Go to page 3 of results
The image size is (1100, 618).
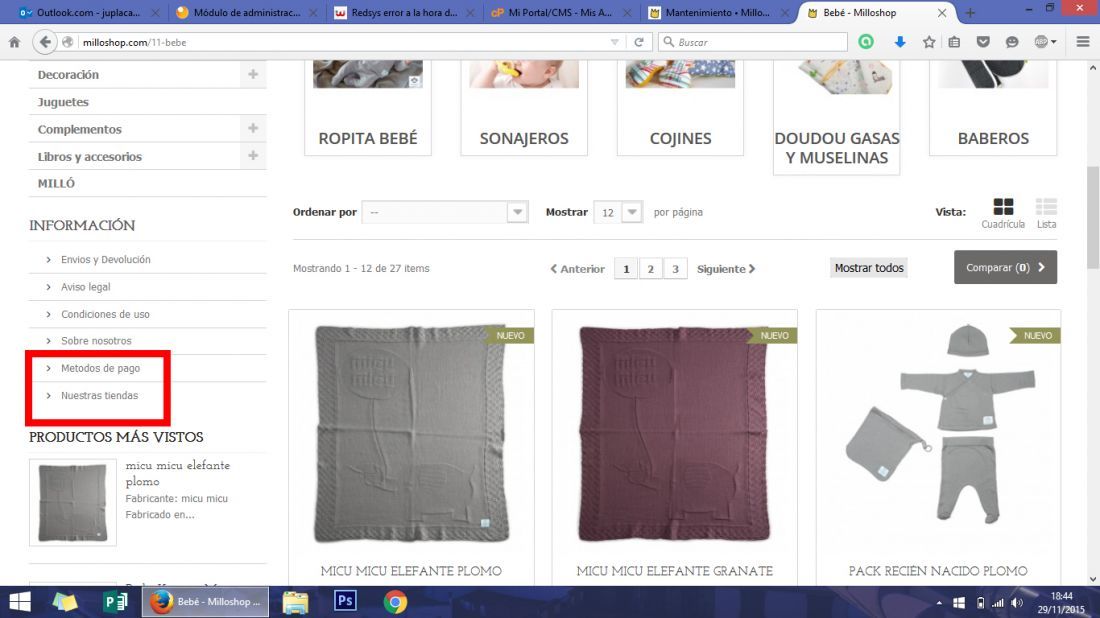pyautogui.click(x=675, y=269)
